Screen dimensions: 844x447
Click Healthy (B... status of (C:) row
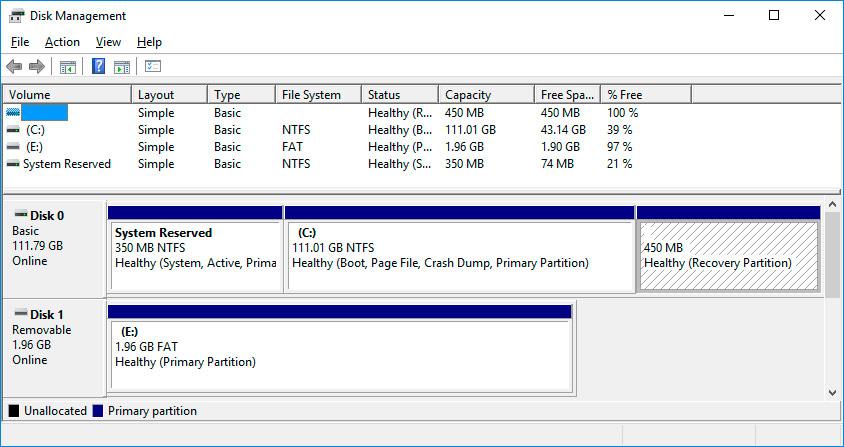click(400, 130)
